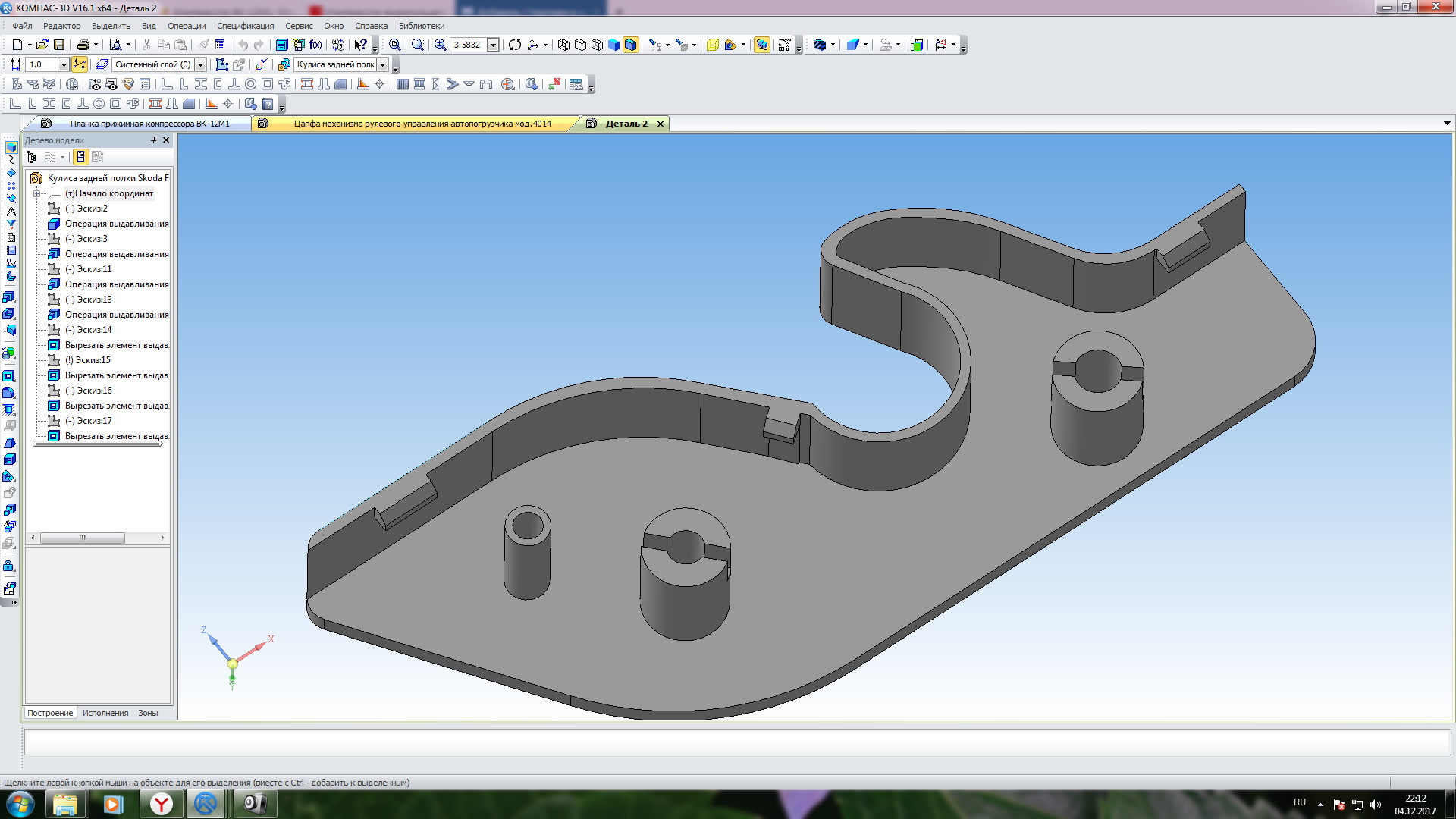
Task: Enable Shaded display mode
Action: pyautogui.click(x=613, y=45)
